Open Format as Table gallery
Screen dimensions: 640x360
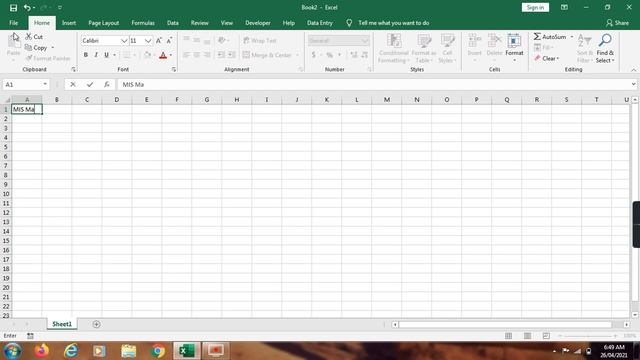click(424, 48)
